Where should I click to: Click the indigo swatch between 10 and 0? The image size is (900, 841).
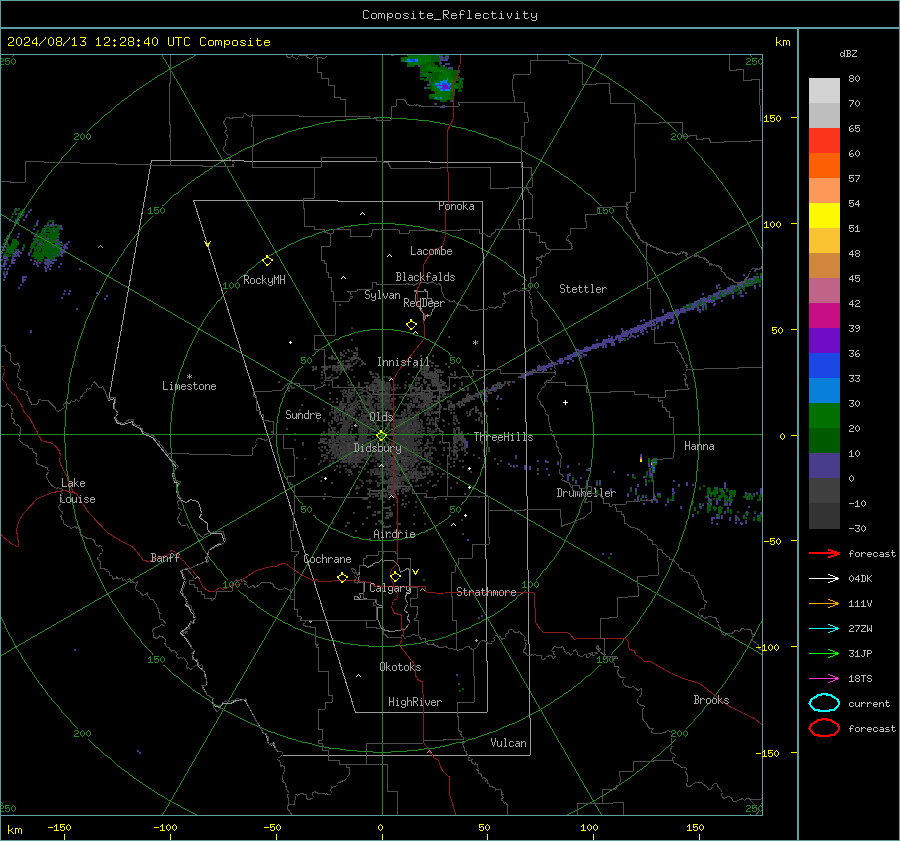click(824, 466)
